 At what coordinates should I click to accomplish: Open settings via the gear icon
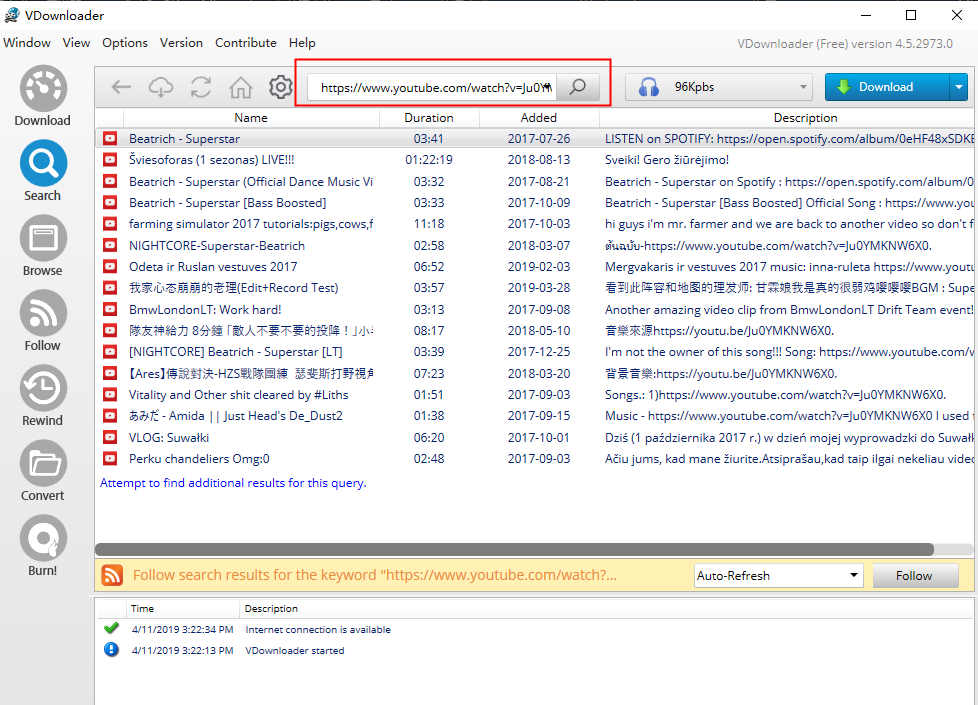(x=281, y=87)
